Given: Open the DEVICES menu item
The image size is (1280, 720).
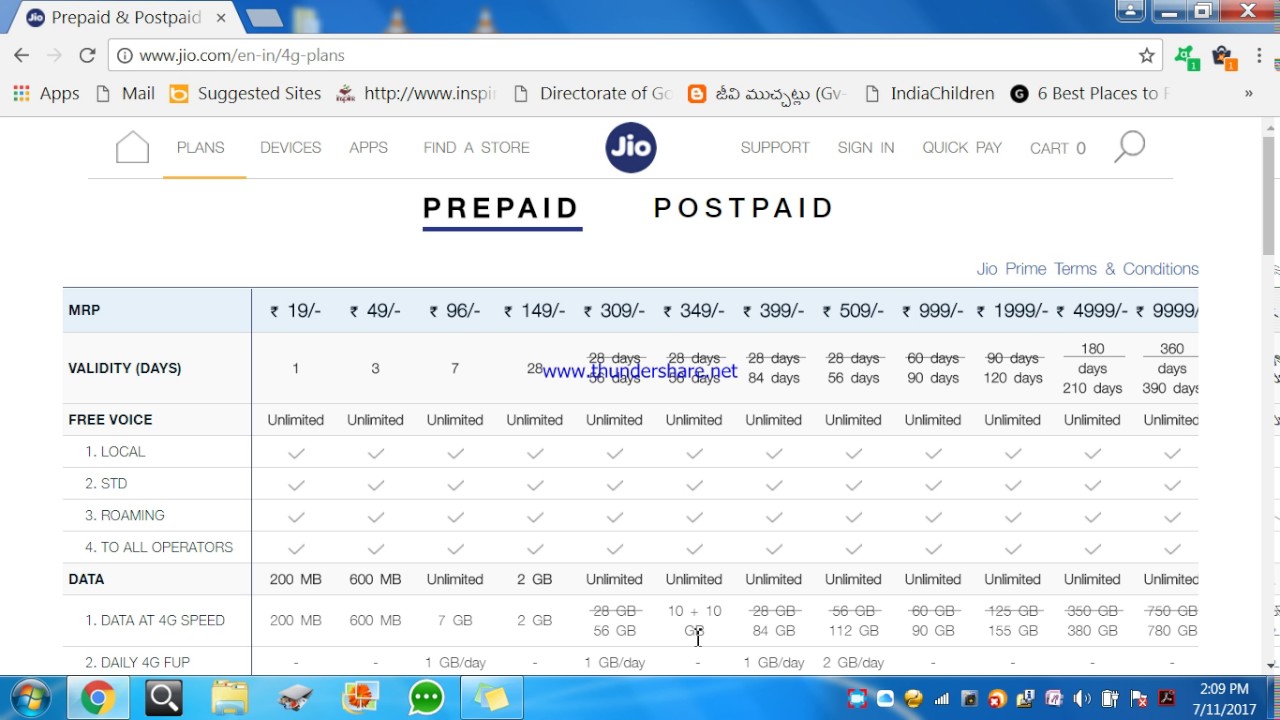Looking at the screenshot, I should tap(290, 147).
